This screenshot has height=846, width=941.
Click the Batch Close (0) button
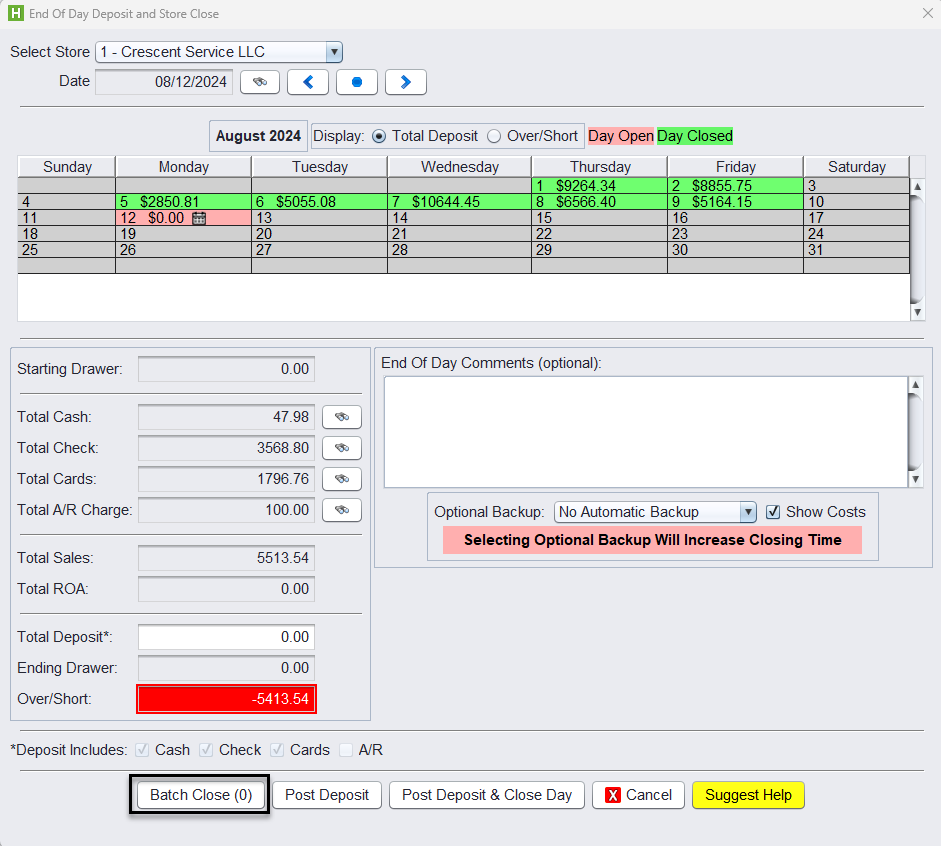pos(201,795)
